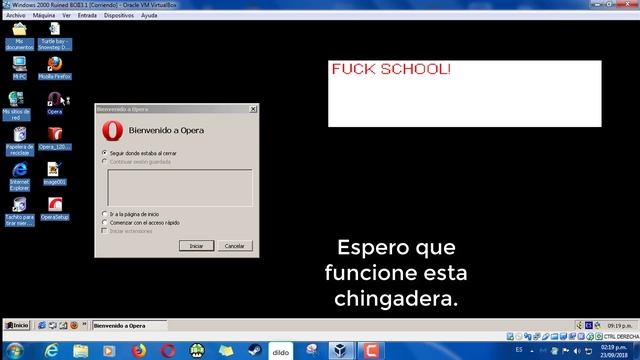Open the Windows 7 Start orb
Viewport: 640px width, 360px height.
[15, 351]
